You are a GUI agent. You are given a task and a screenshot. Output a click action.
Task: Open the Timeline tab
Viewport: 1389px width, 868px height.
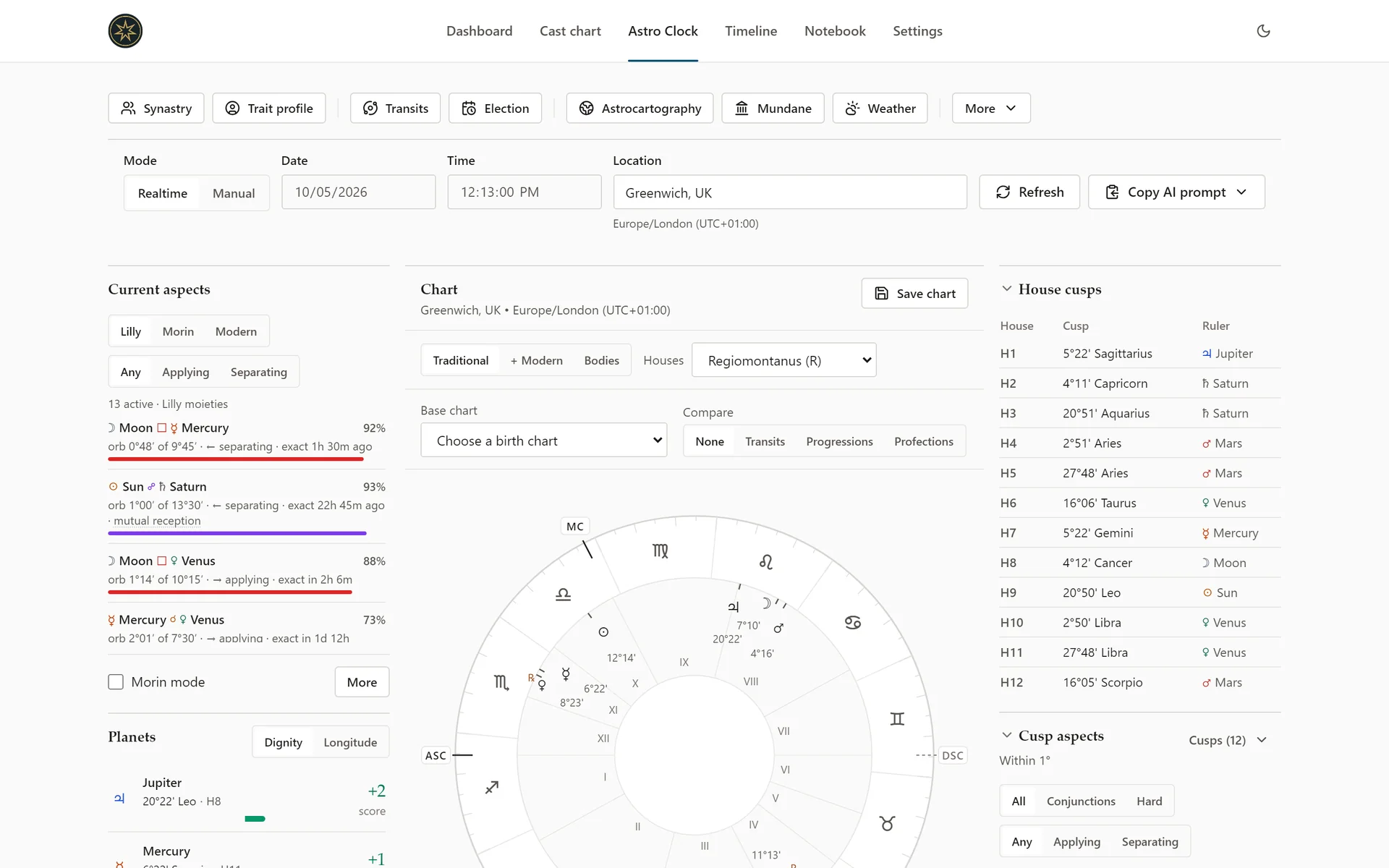(751, 31)
